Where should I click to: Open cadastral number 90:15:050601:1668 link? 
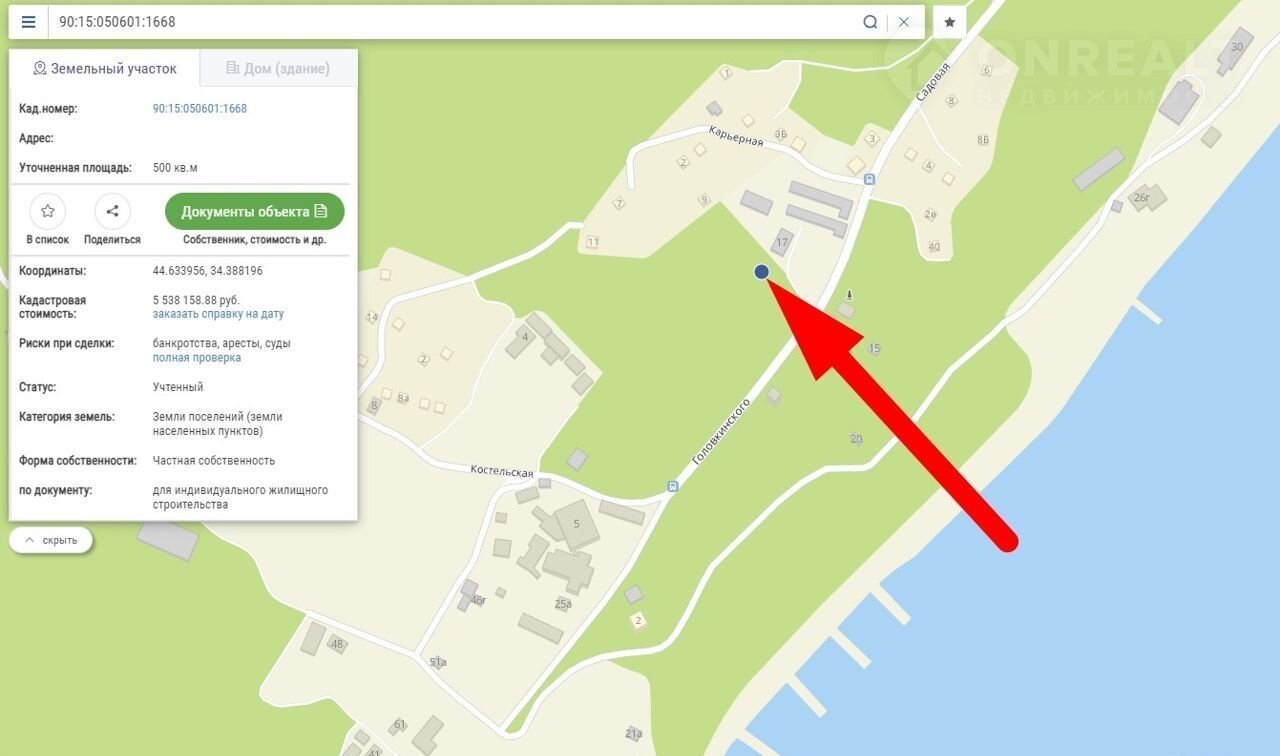point(200,108)
